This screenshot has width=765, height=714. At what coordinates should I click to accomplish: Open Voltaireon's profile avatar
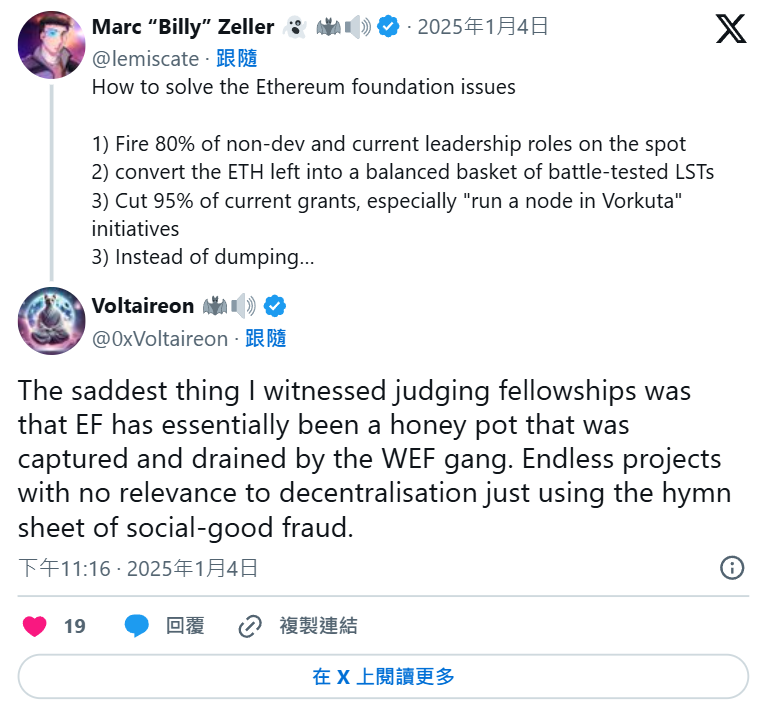(51, 321)
